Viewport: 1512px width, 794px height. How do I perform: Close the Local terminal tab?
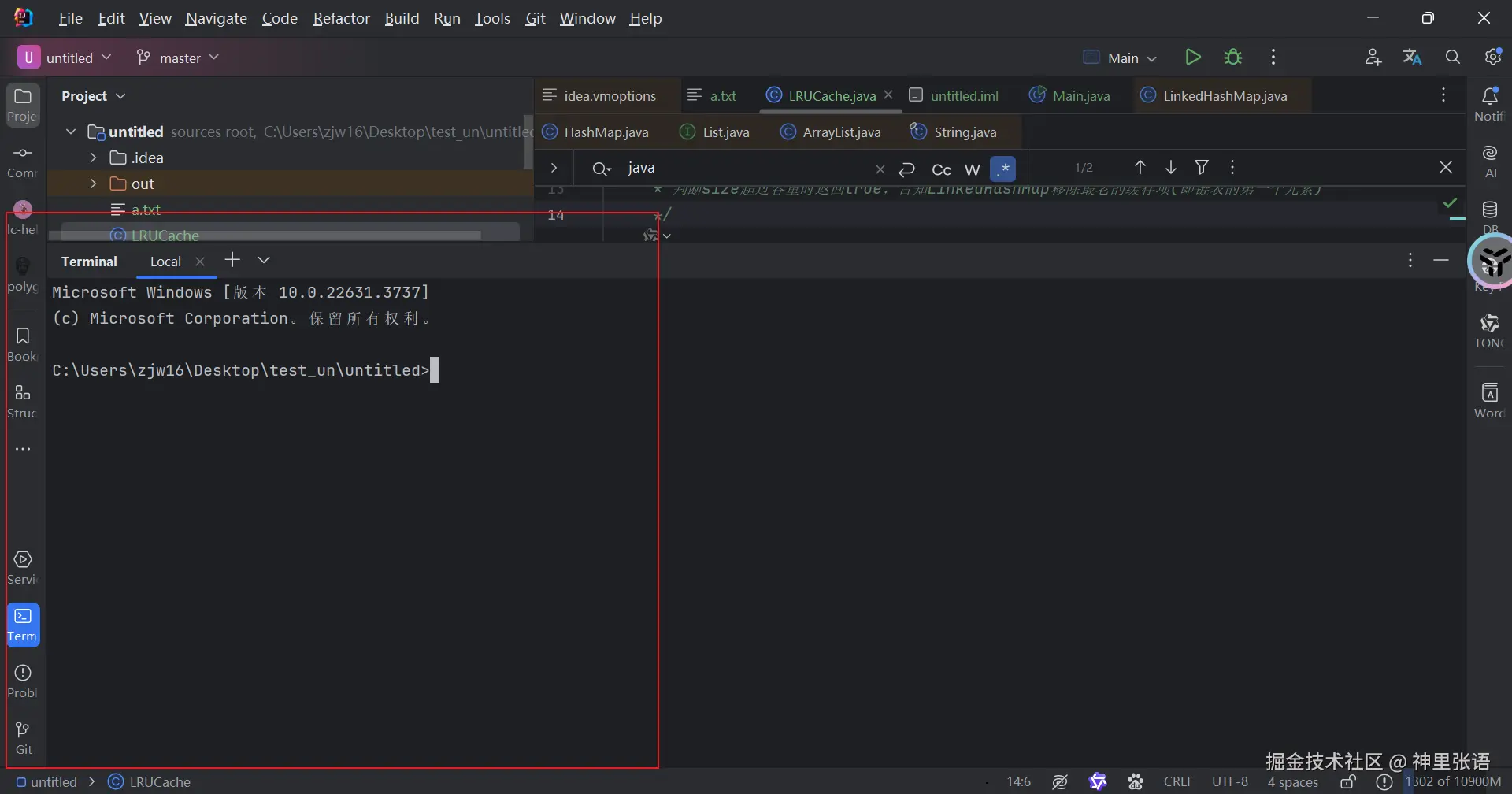pos(200,262)
